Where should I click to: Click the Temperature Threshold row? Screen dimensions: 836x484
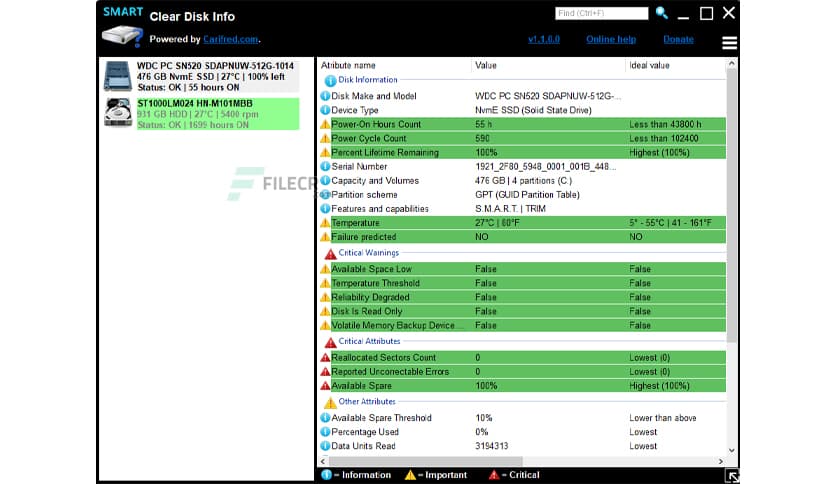pyautogui.click(x=522, y=283)
